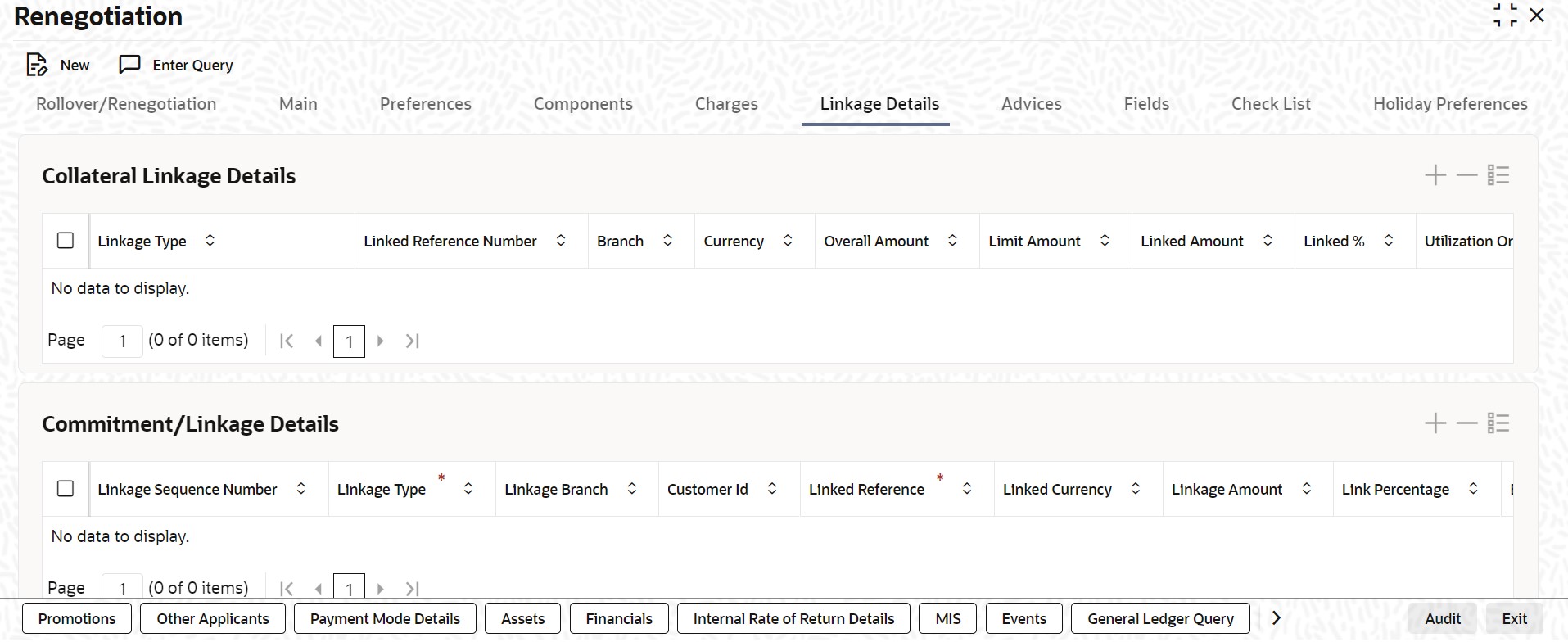Sort by Currency column
Screen dimensions: 1568x642
[x=788, y=241]
